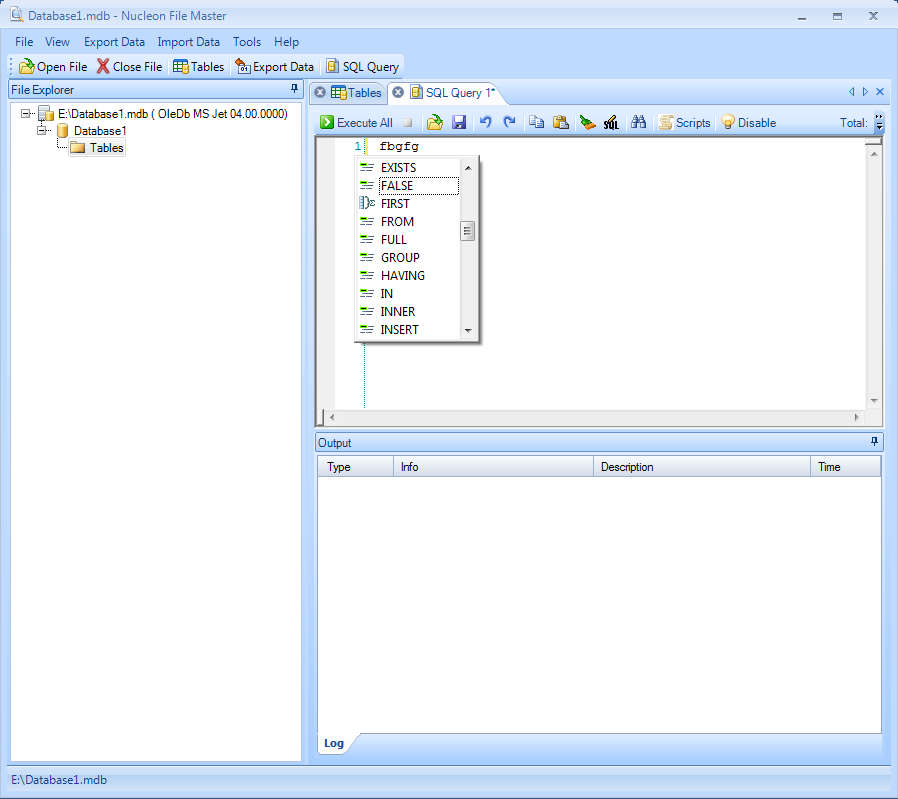This screenshot has height=799, width=898.
Task: Collapse the E:\Database1.mdb tree node
Action: (26, 114)
